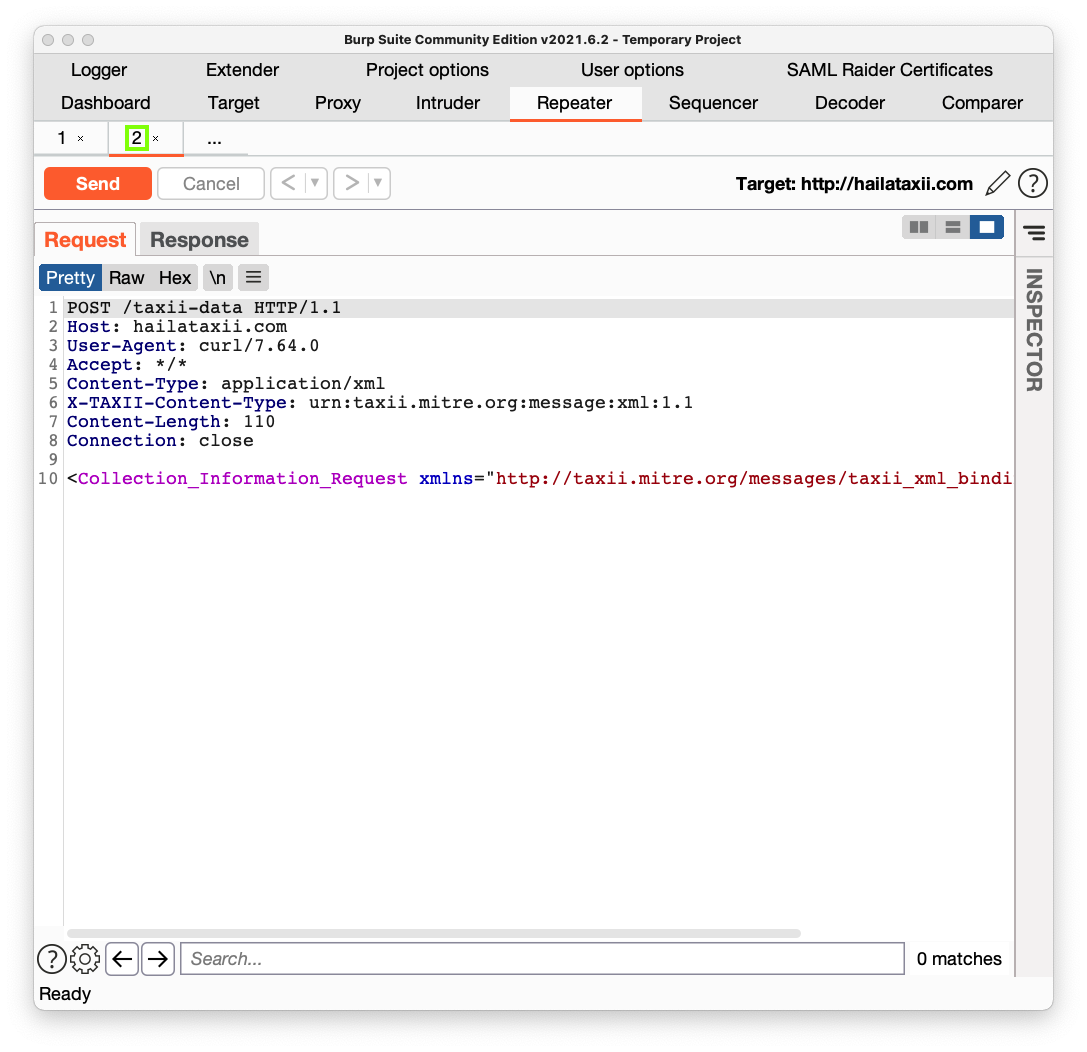The height and width of the screenshot is (1052, 1087).
Task: Click in the Search input field
Action: pyautogui.click(x=542, y=959)
